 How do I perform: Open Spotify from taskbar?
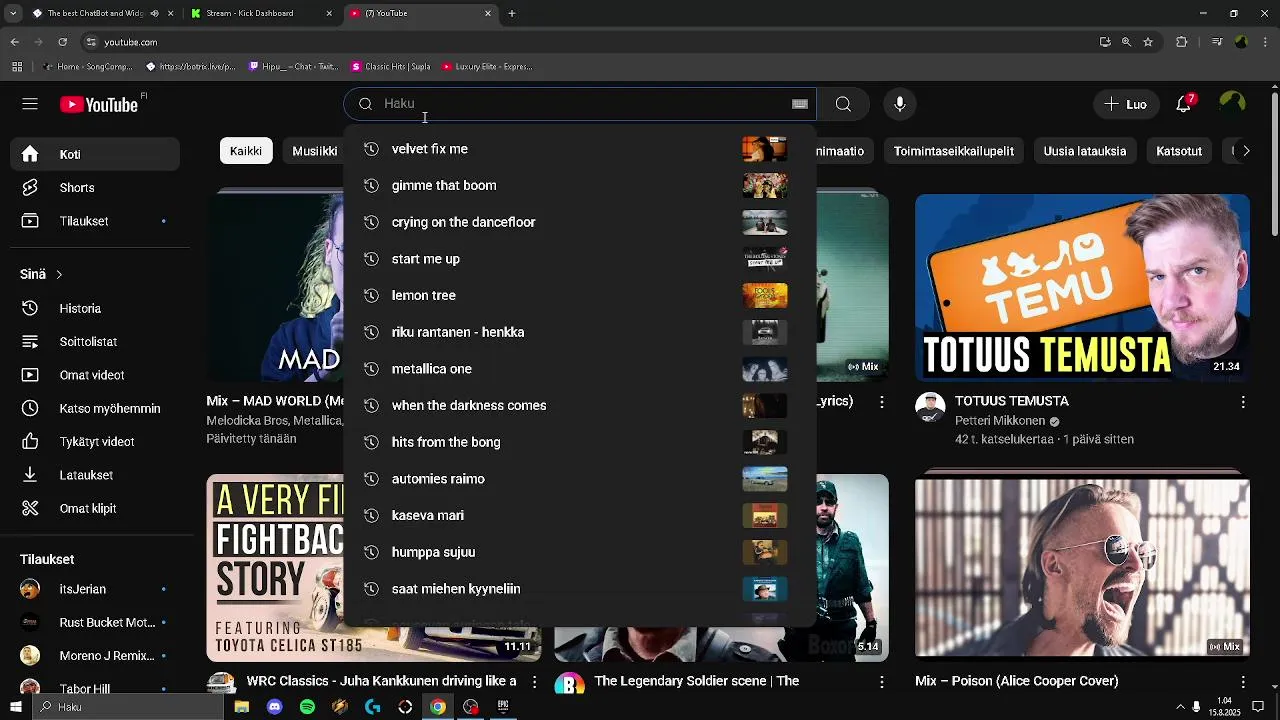(307, 707)
